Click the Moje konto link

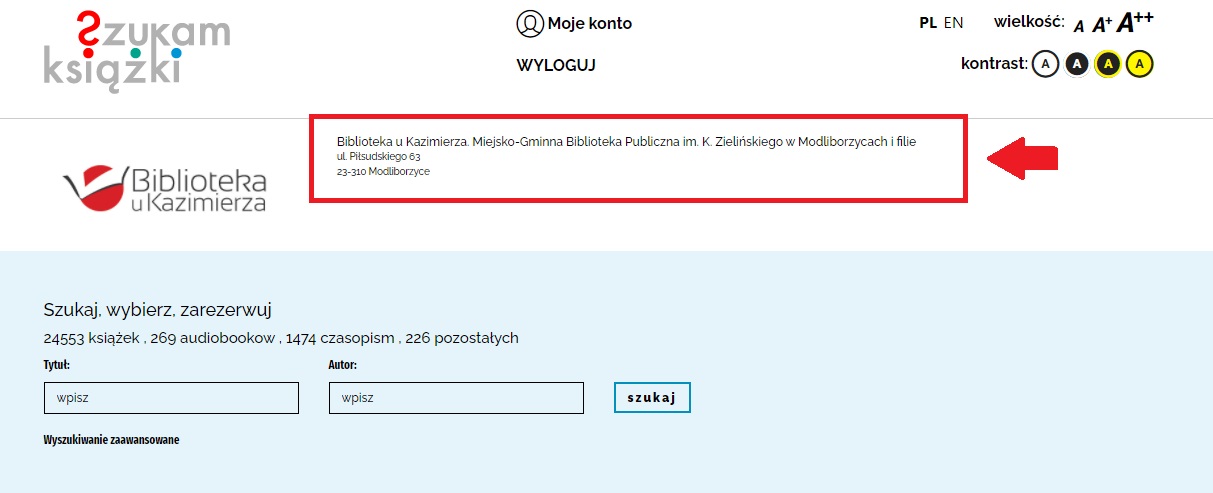(589, 23)
